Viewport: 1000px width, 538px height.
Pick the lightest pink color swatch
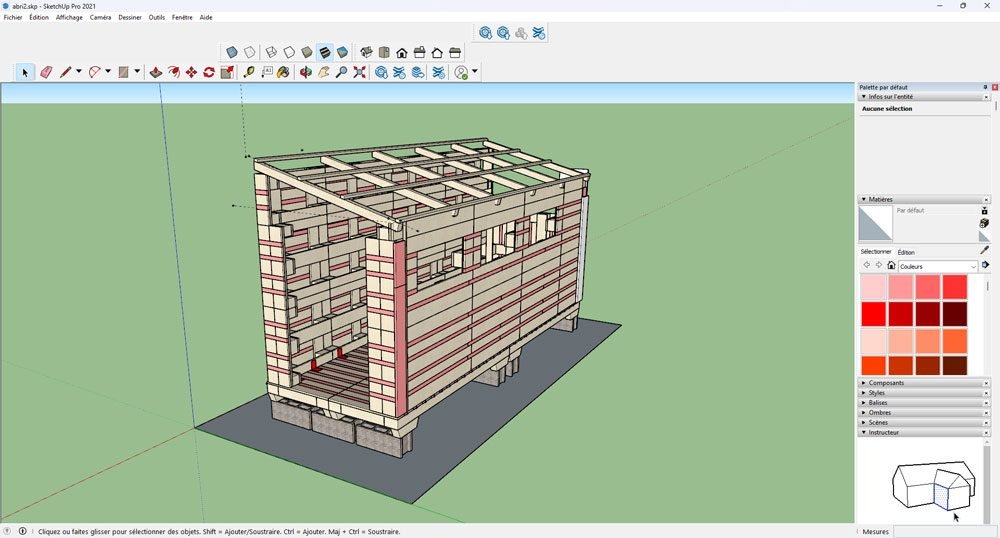[873, 287]
